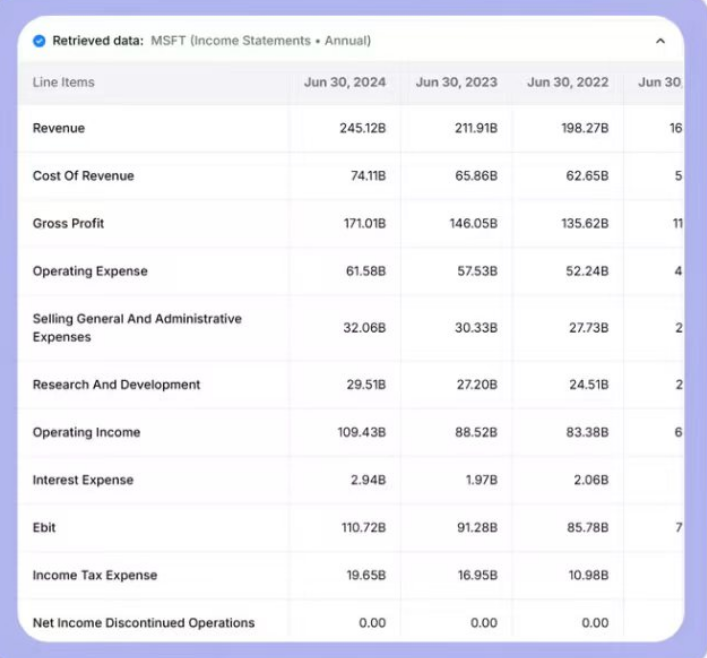Click Revenue value 245.12B
707x658 pixels.
tap(363, 128)
